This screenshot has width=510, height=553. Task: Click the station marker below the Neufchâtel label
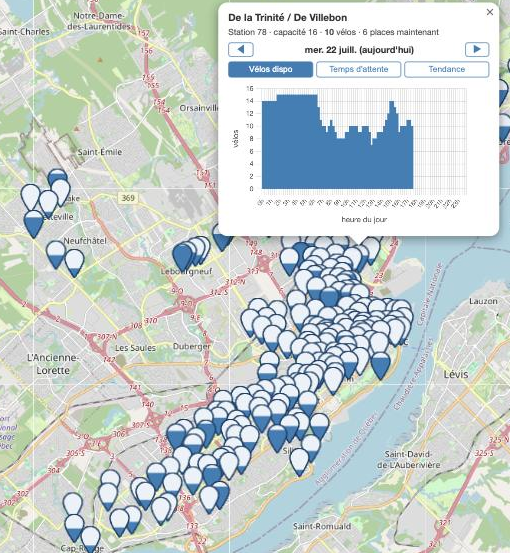tap(74, 263)
